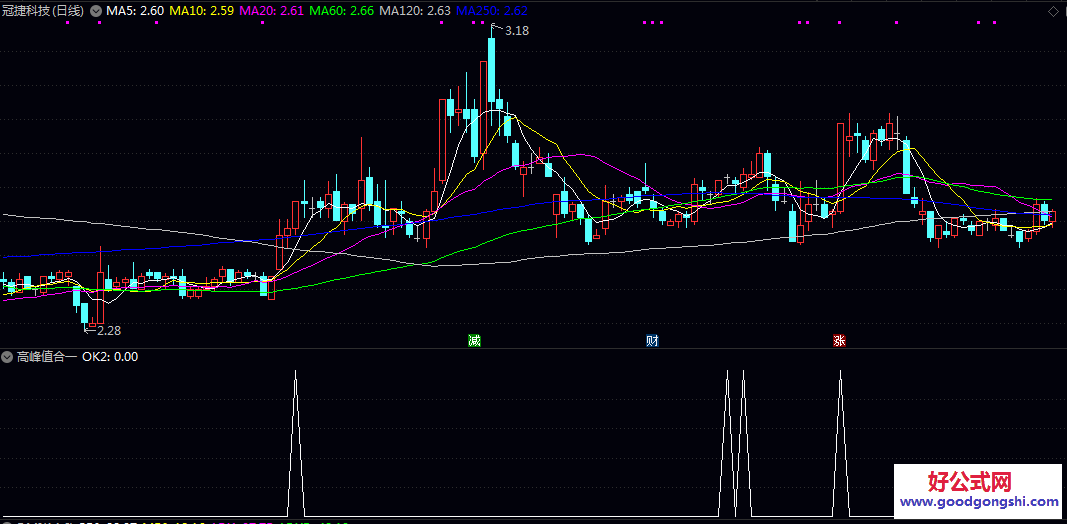Select the green MA60: 2.66 label

point(342,11)
